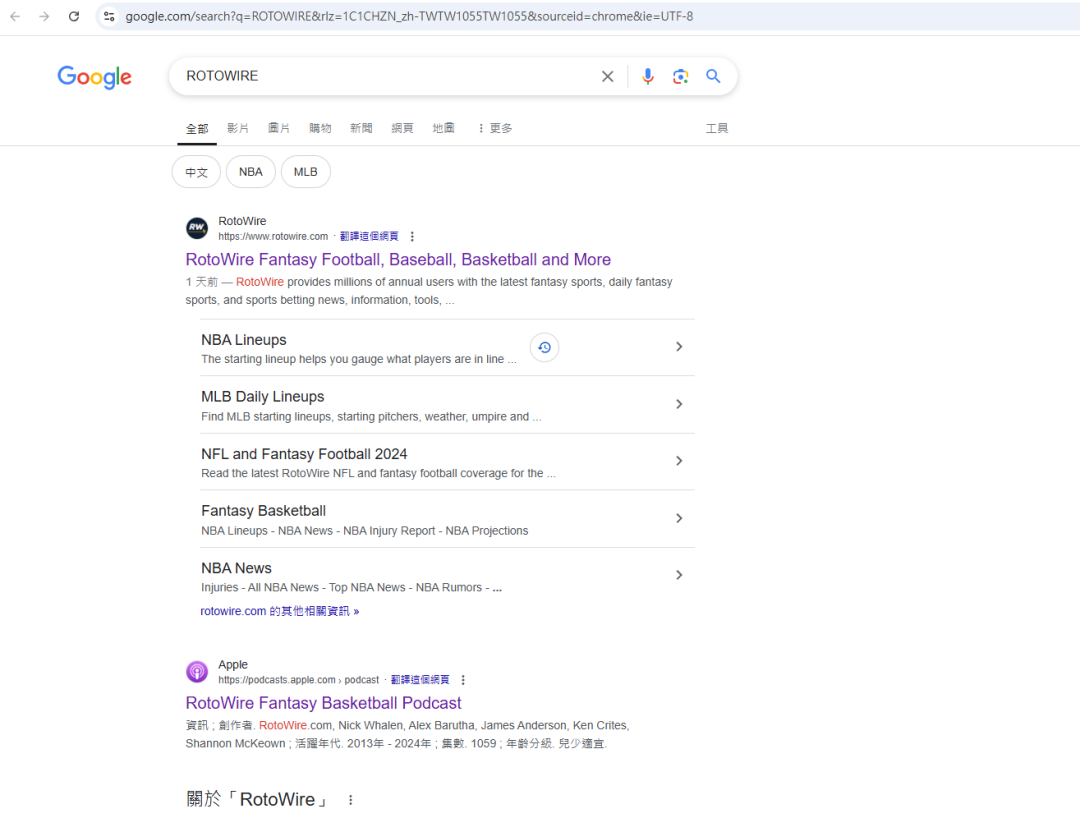1080x818 pixels.
Task: Open three-dot menu next to 關於「RotoWire」
Action: tap(351, 799)
